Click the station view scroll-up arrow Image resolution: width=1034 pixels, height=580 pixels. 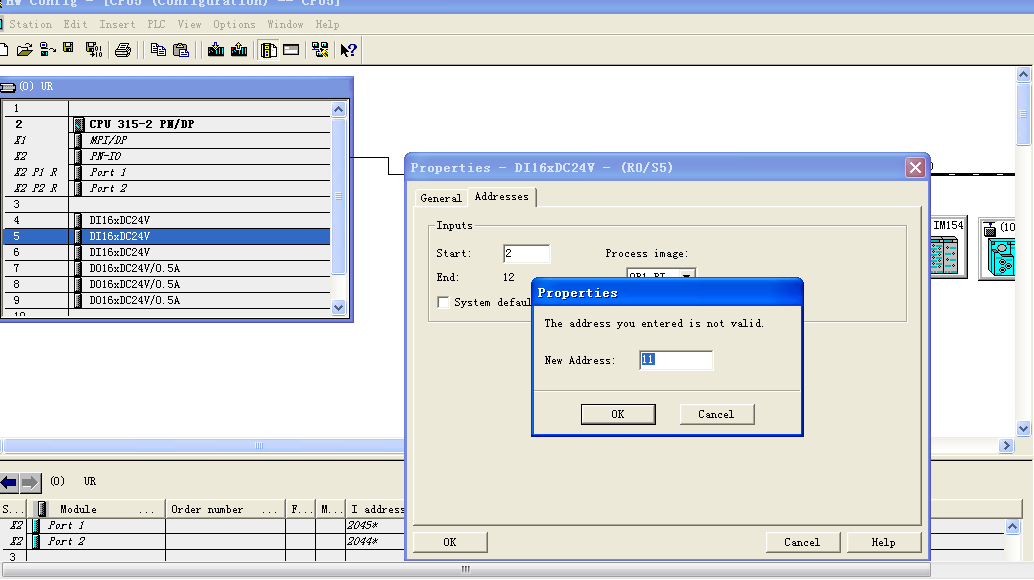1023,74
